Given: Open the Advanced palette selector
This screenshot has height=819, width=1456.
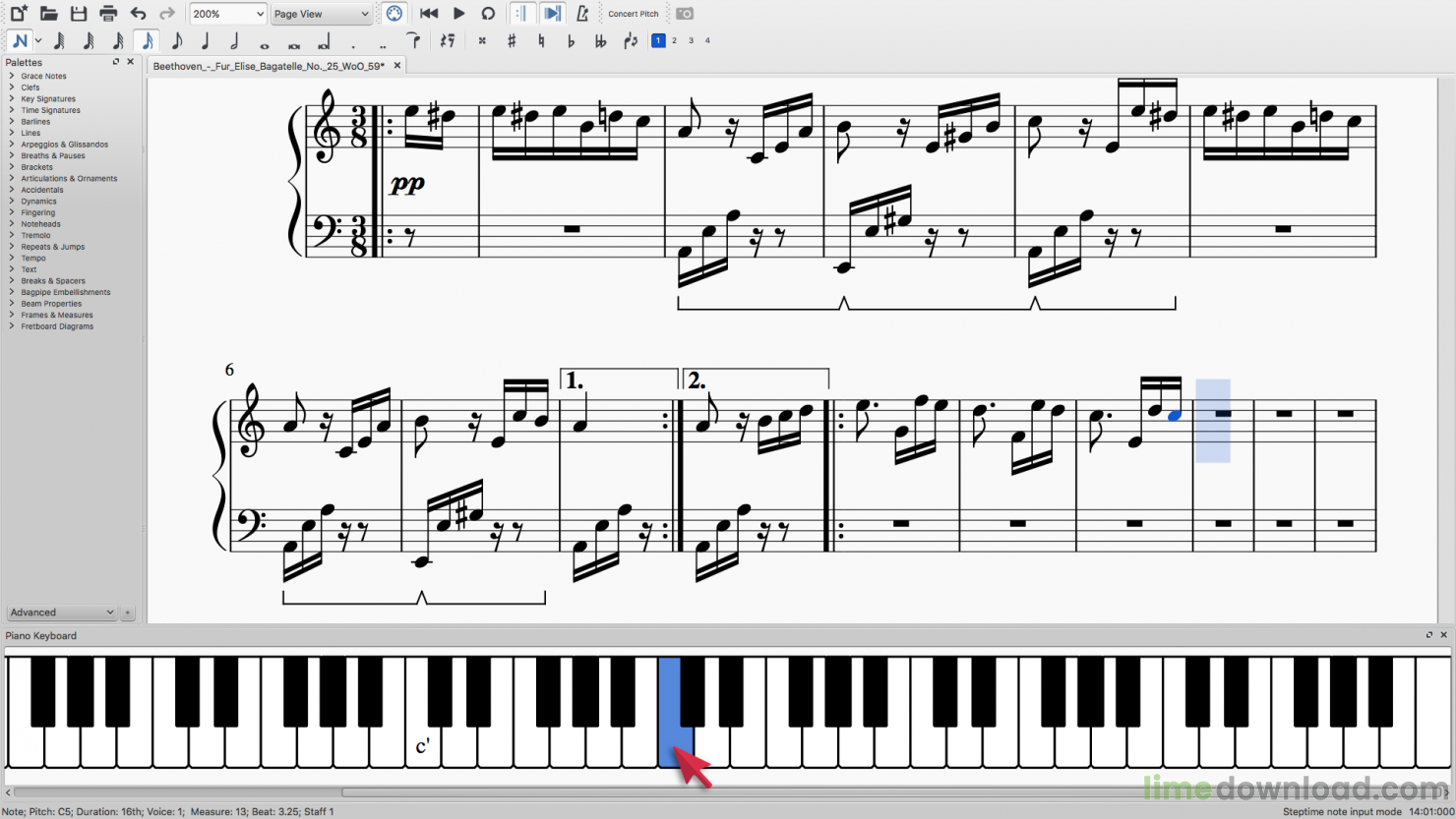Looking at the screenshot, I should (x=61, y=613).
